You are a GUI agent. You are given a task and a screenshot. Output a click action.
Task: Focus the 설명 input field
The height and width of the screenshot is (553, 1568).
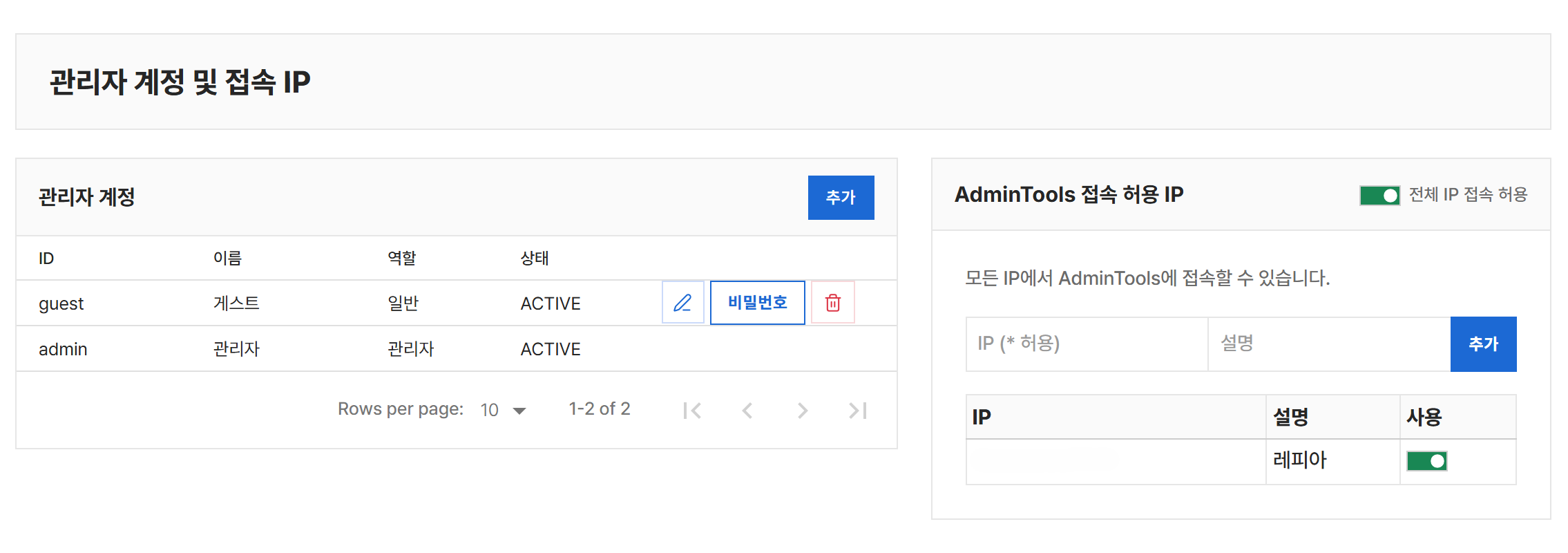pyautogui.click(x=1329, y=344)
